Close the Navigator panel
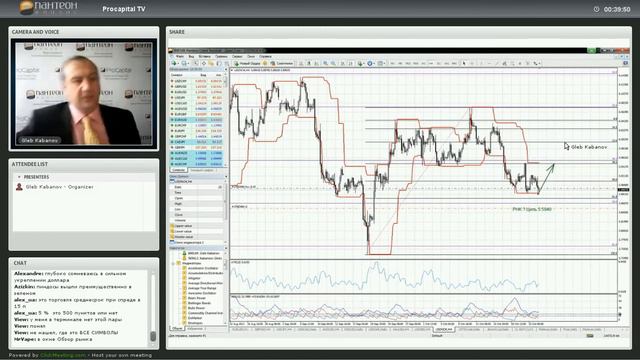 click(x=226, y=248)
